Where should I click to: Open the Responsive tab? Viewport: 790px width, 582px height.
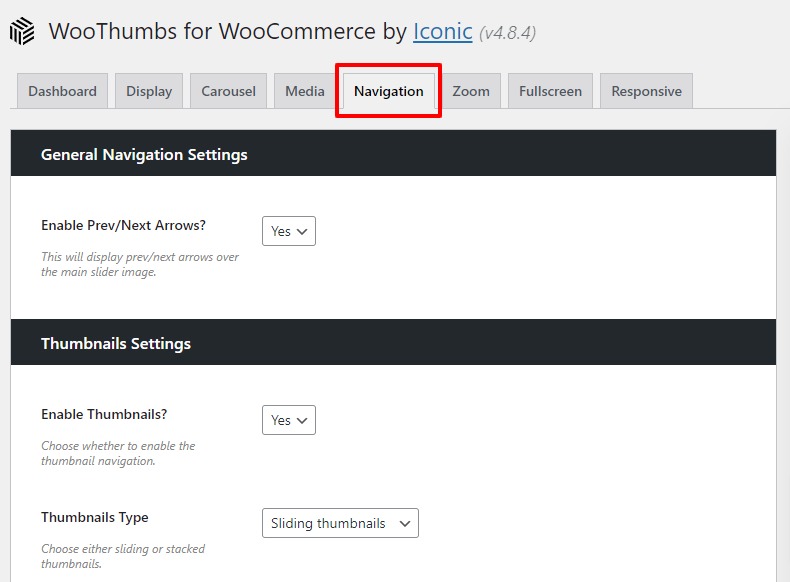(646, 91)
